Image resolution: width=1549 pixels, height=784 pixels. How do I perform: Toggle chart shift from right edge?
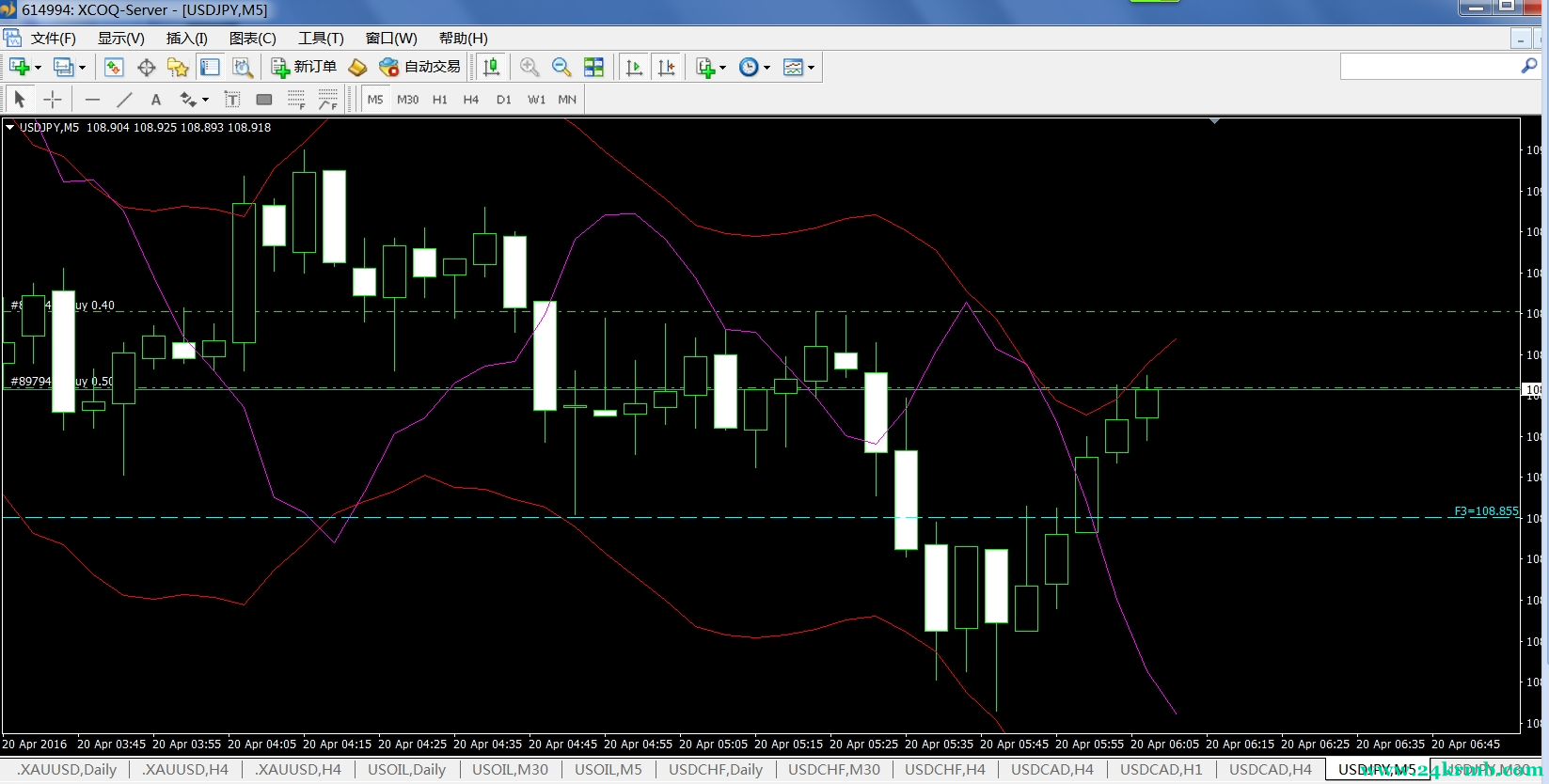666,67
